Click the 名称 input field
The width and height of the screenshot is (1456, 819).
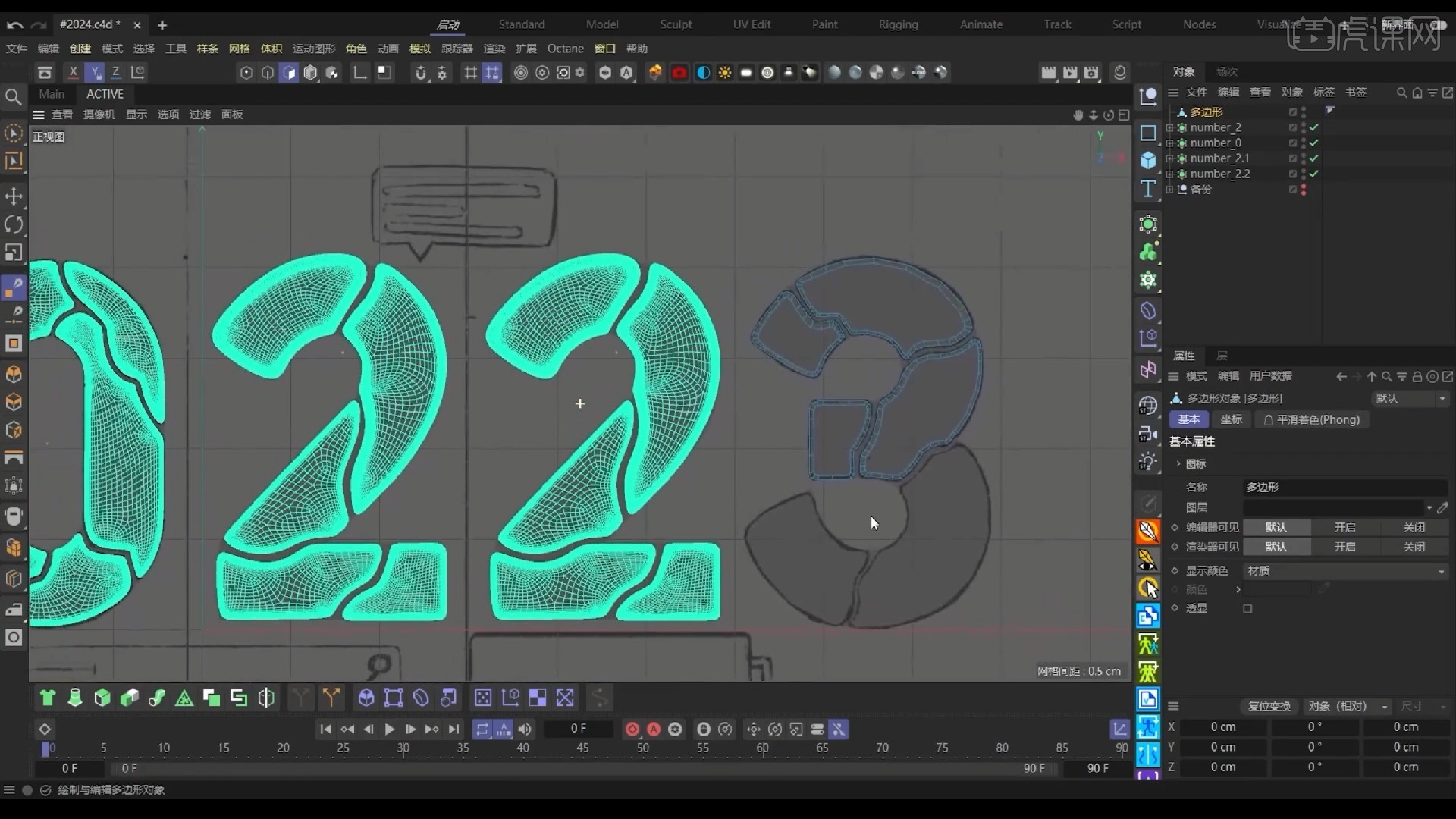(x=1345, y=488)
